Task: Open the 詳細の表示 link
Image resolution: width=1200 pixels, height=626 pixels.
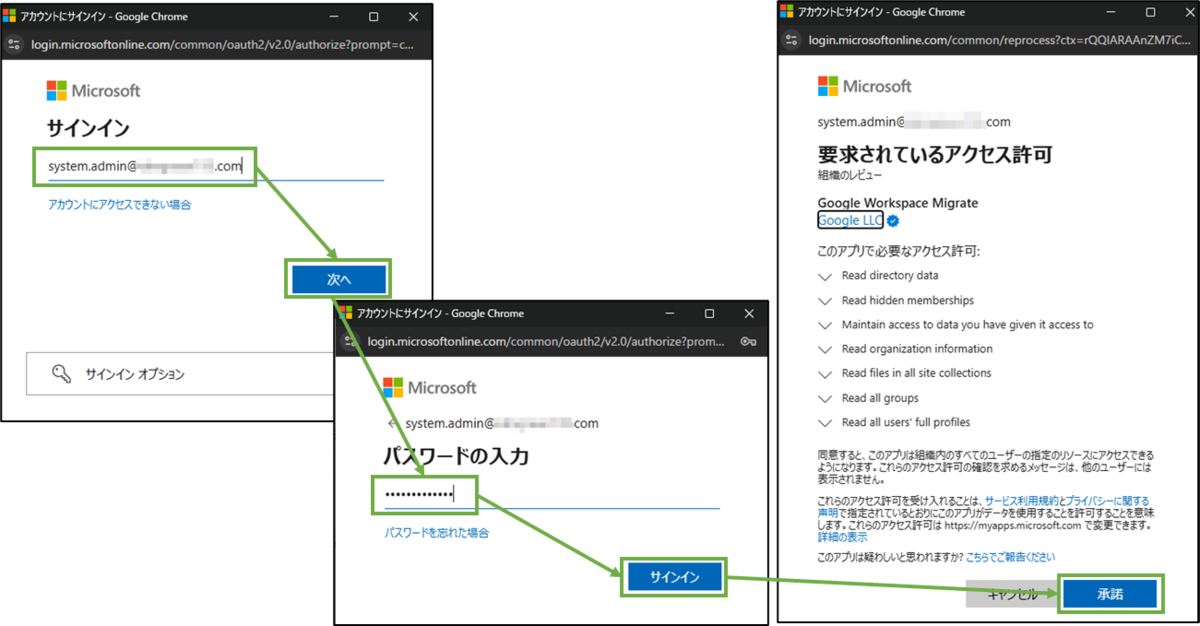Action: pos(843,536)
